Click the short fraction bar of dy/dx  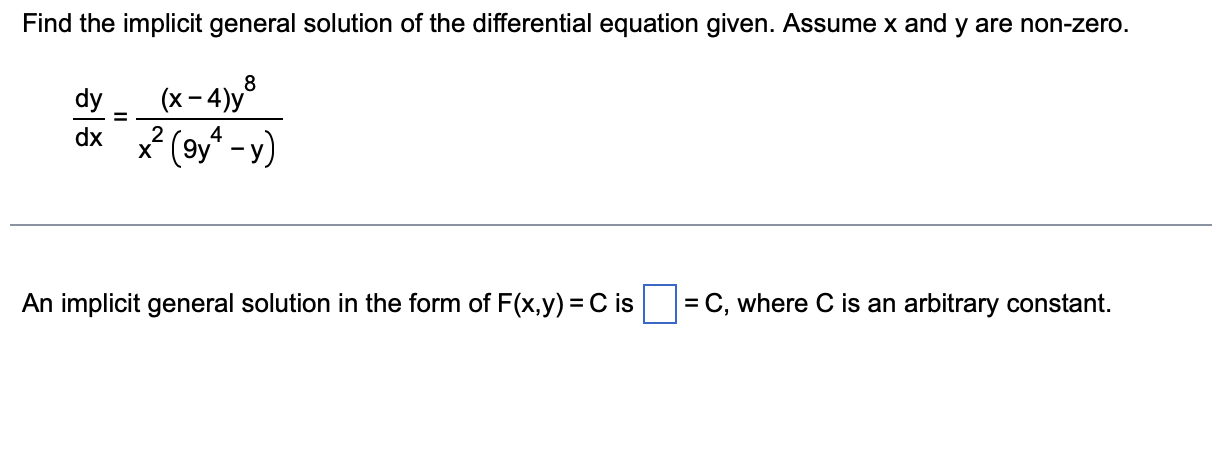(88, 120)
